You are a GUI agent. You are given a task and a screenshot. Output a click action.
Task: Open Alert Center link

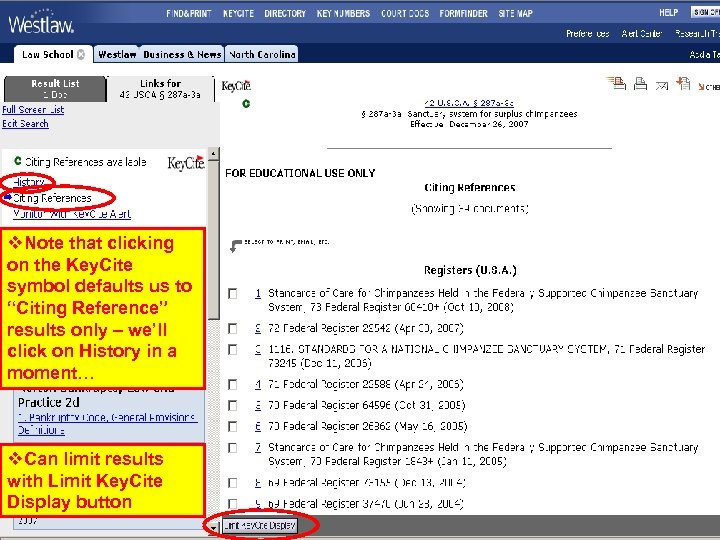(642, 34)
